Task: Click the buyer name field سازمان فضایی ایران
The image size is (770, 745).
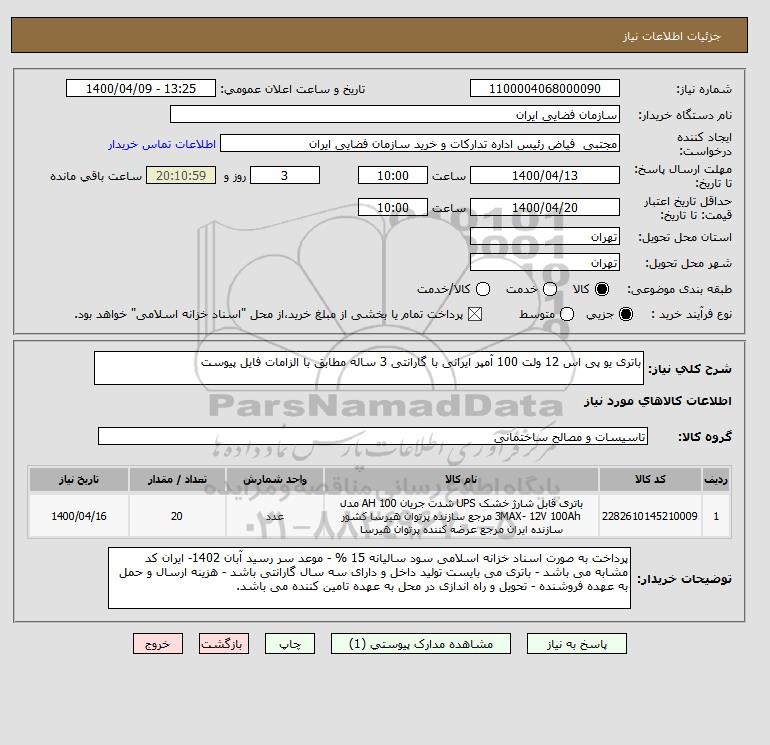Action: (395, 114)
